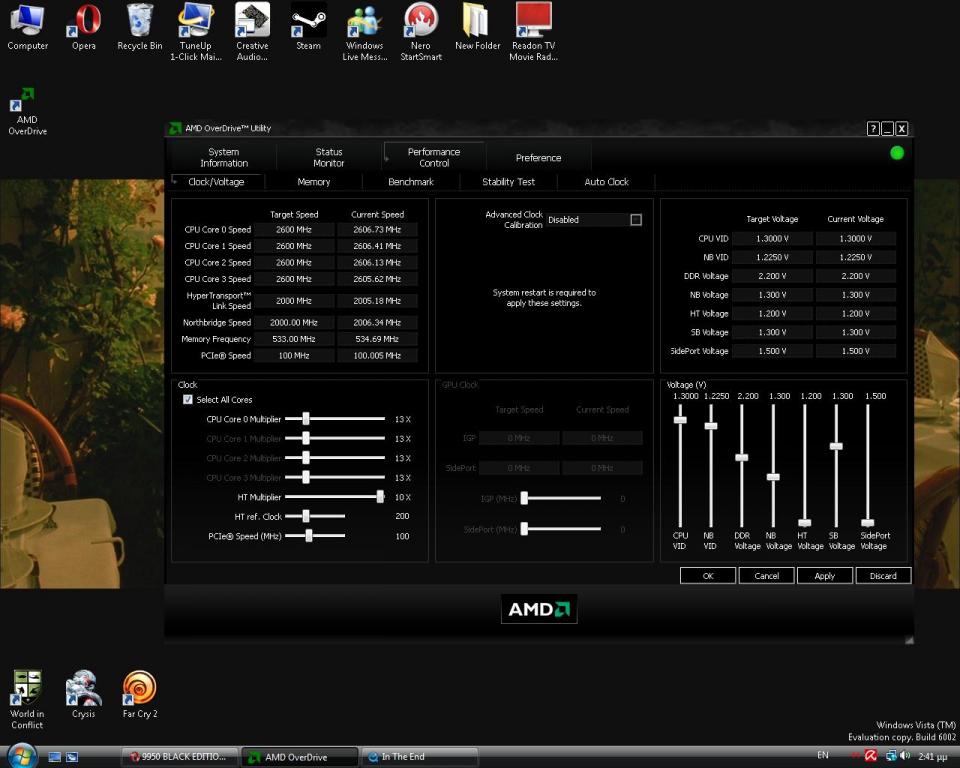This screenshot has width=960, height=768.
Task: Click the AMD logo at window bottom
Action: [539, 609]
